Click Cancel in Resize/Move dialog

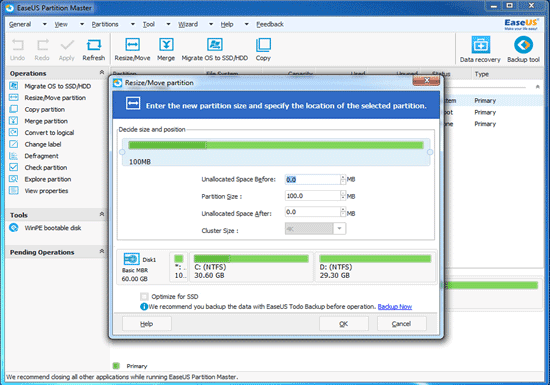[x=402, y=324]
